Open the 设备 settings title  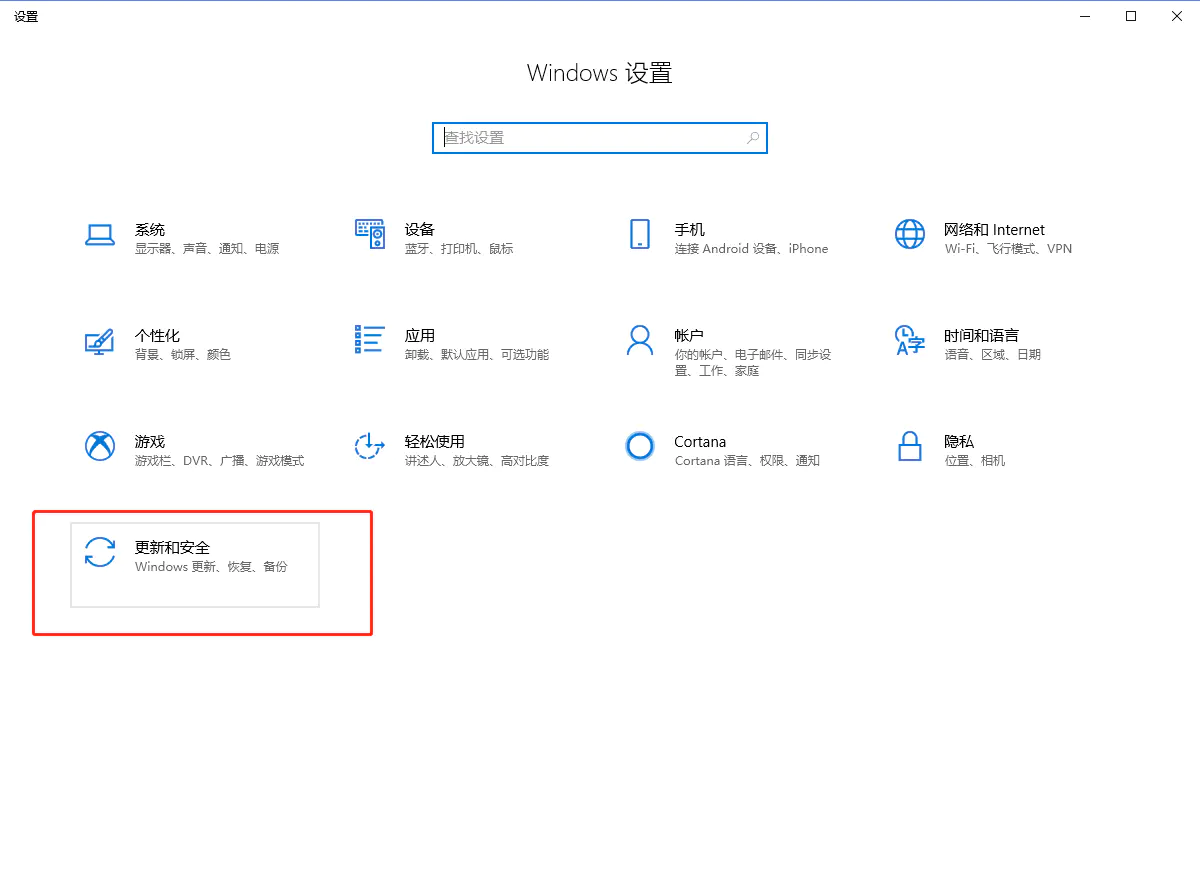[420, 230]
